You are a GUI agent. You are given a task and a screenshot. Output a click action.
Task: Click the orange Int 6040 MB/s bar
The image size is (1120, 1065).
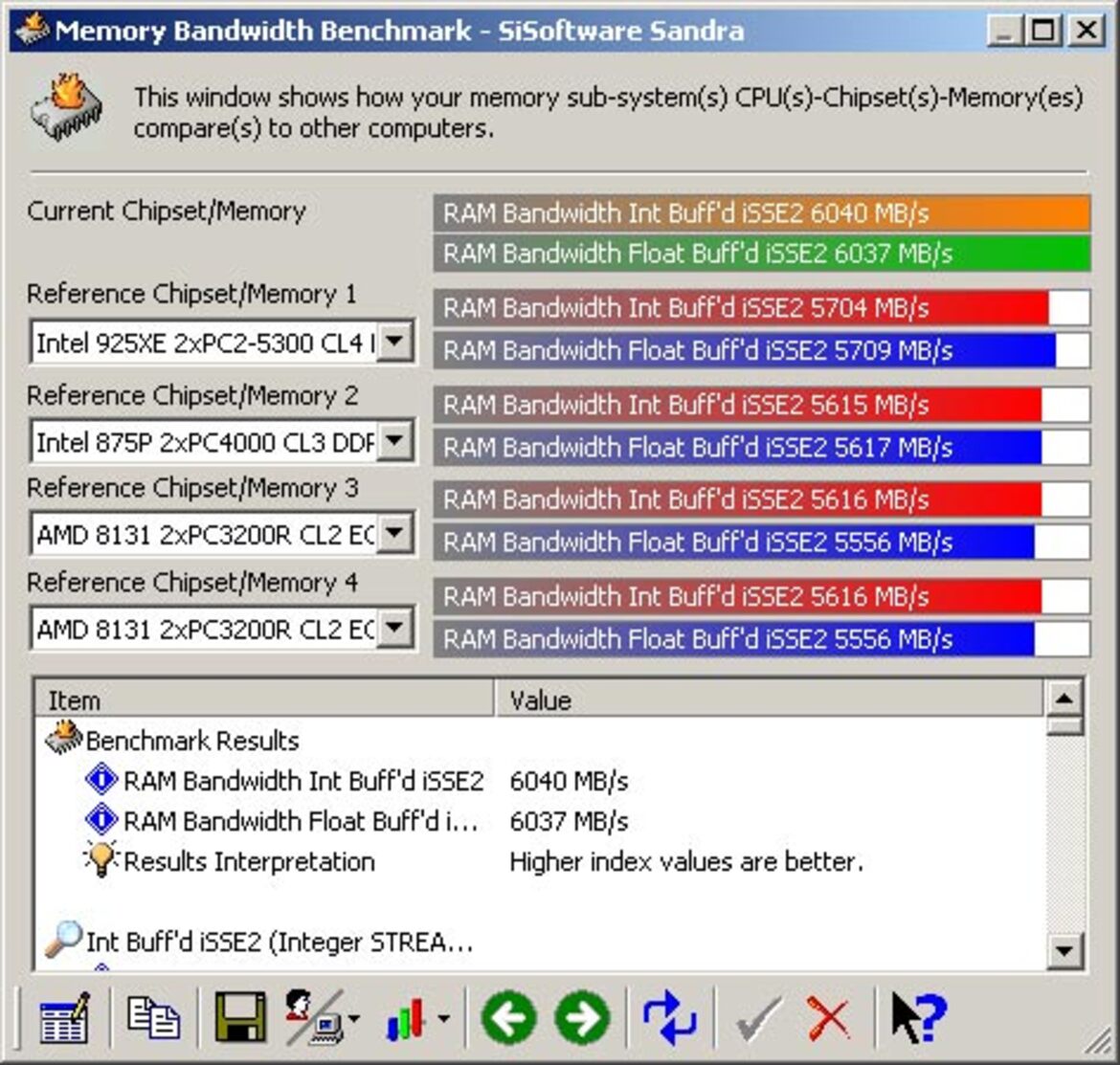click(x=762, y=212)
